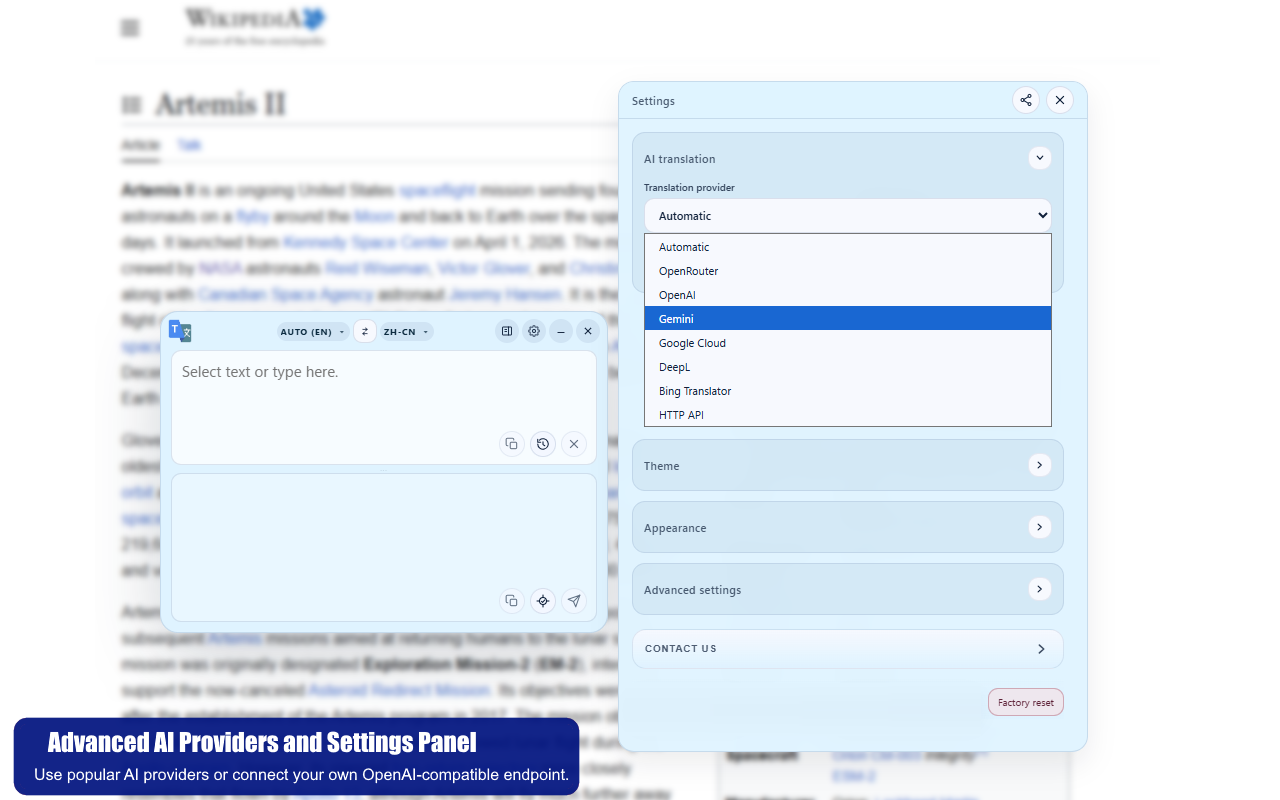Open the target language ZH-CN dropdown

[x=405, y=331]
